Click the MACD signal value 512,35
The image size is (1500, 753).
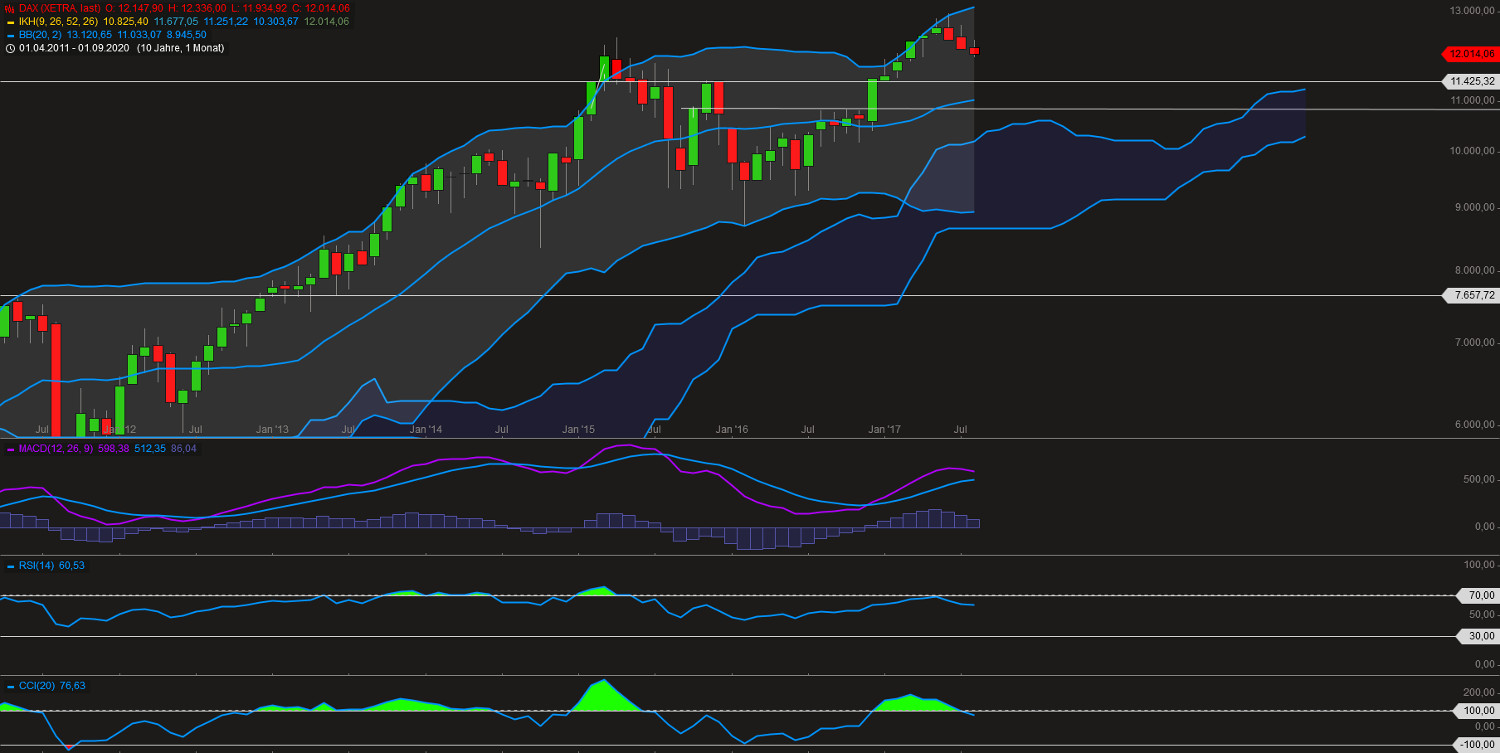(x=150, y=448)
